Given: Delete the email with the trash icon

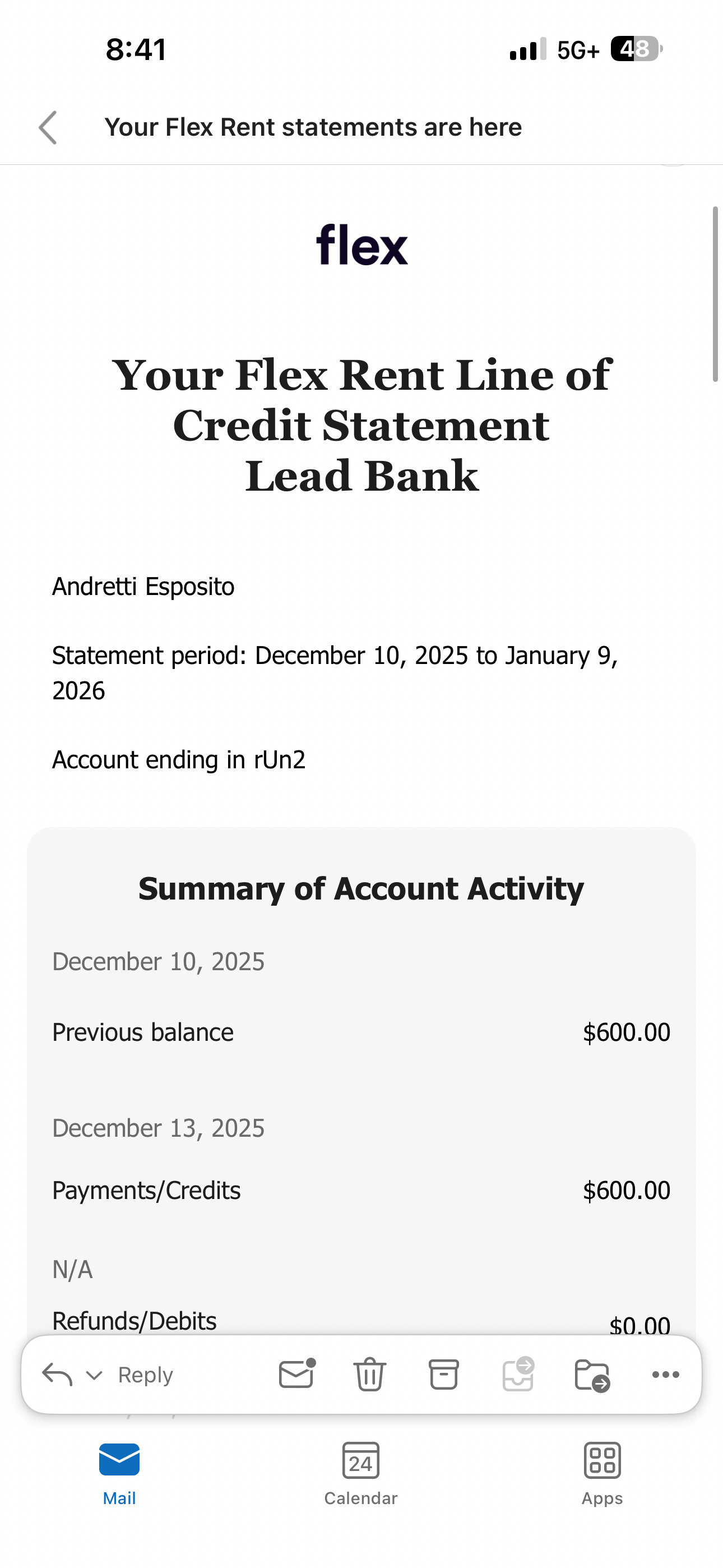Looking at the screenshot, I should [369, 1375].
